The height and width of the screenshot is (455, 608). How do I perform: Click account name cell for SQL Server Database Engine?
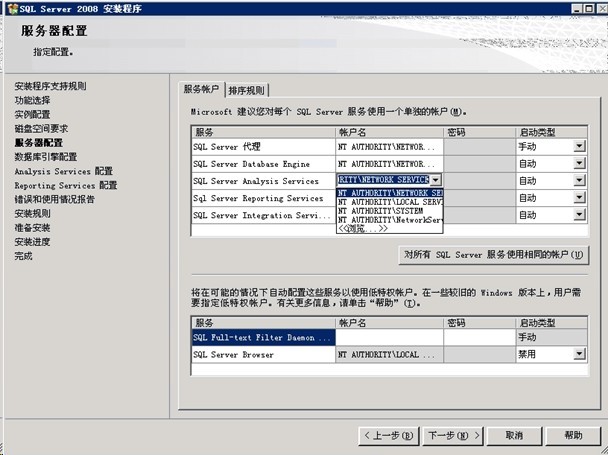click(389, 164)
